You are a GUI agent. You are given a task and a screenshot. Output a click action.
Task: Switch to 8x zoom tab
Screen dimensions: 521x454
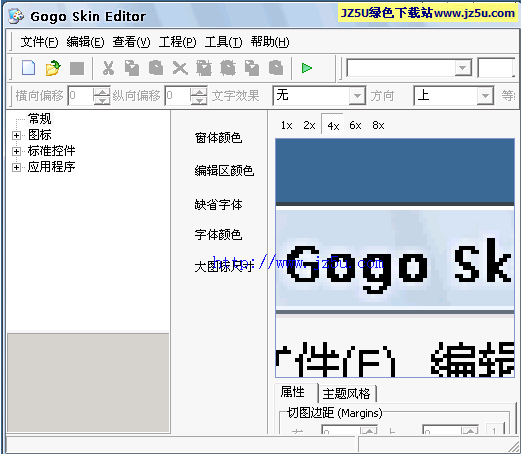pyautogui.click(x=378, y=125)
